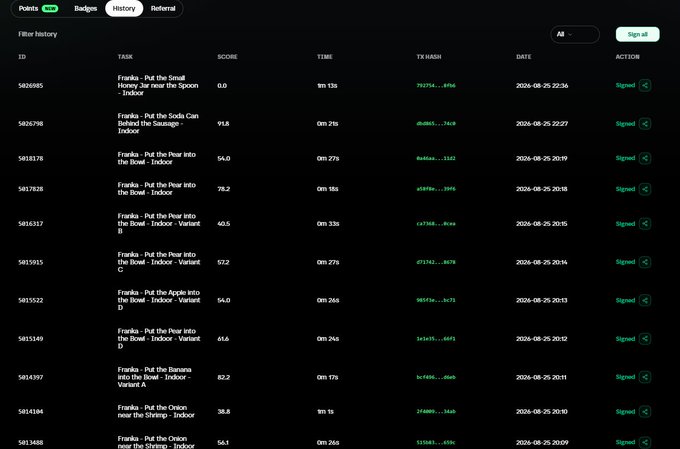Click share icon for entry 5026985
The width and height of the screenshot is (680, 449).
coord(644,85)
